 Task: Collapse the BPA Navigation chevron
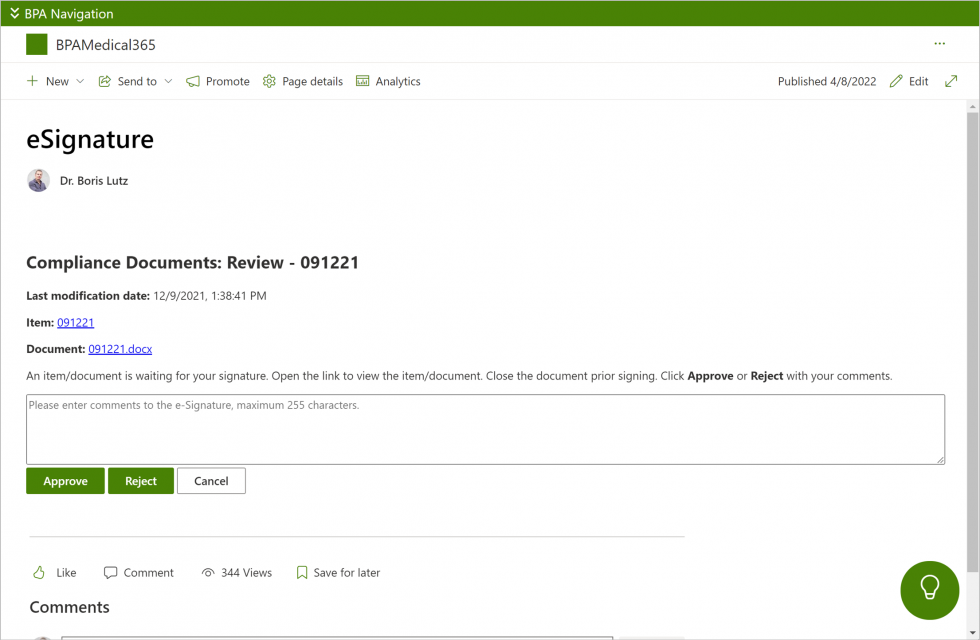12,13
